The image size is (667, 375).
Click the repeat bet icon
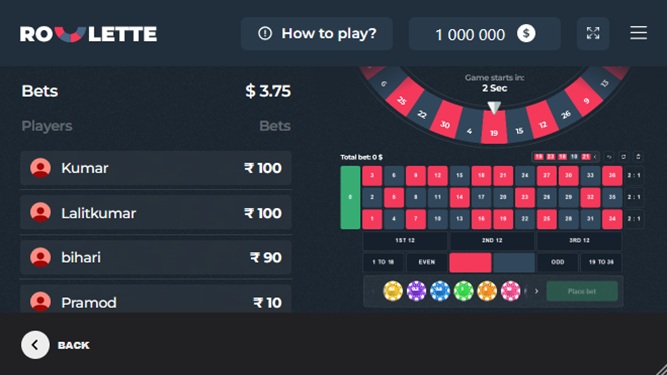point(624,157)
